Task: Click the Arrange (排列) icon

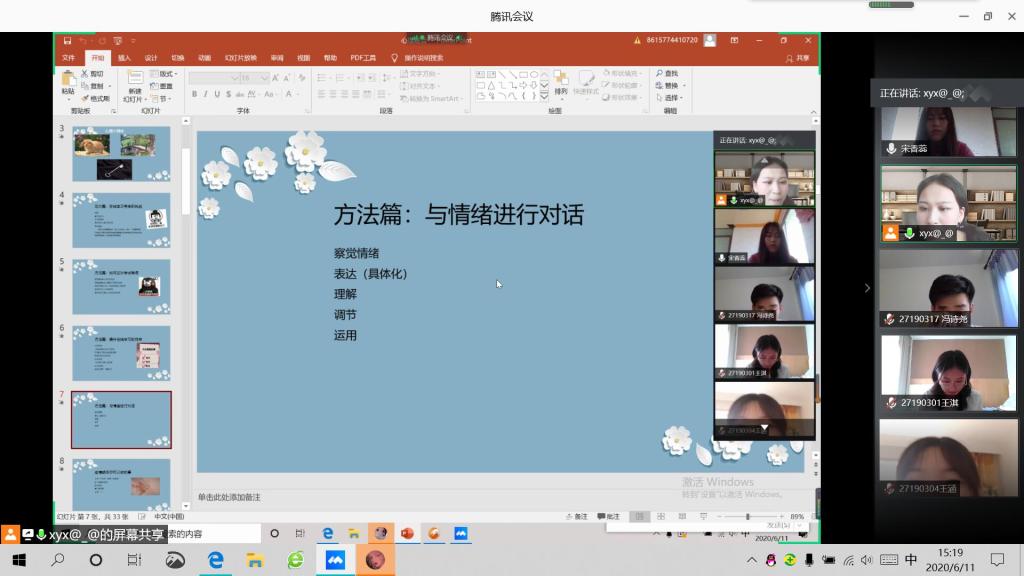Action: pos(561,79)
